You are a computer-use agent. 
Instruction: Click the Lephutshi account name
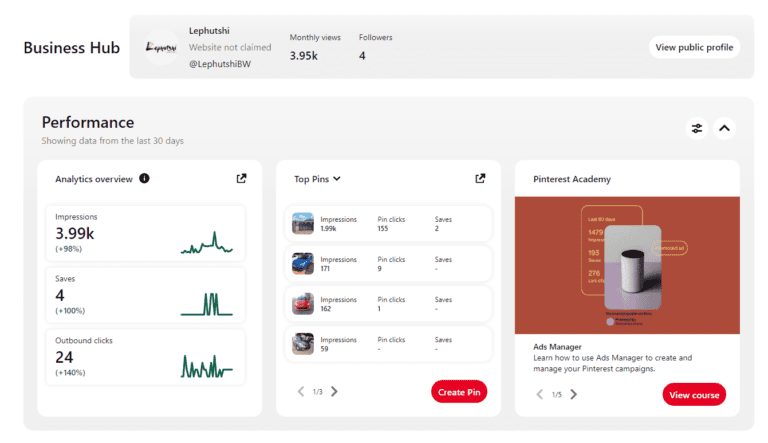[209, 30]
